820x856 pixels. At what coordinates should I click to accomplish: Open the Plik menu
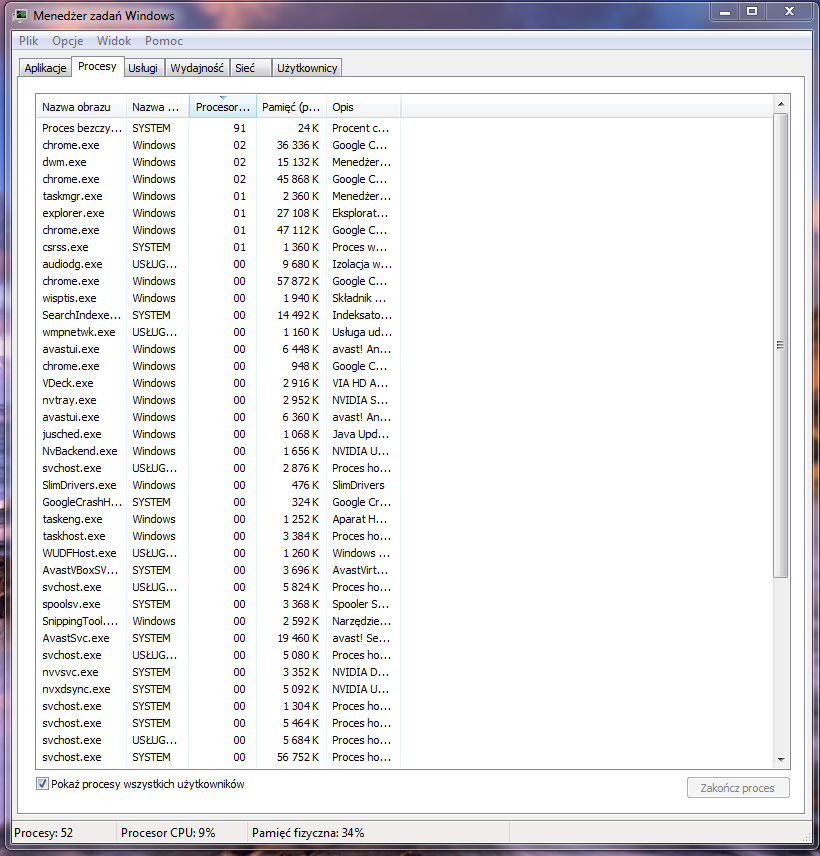[28, 41]
